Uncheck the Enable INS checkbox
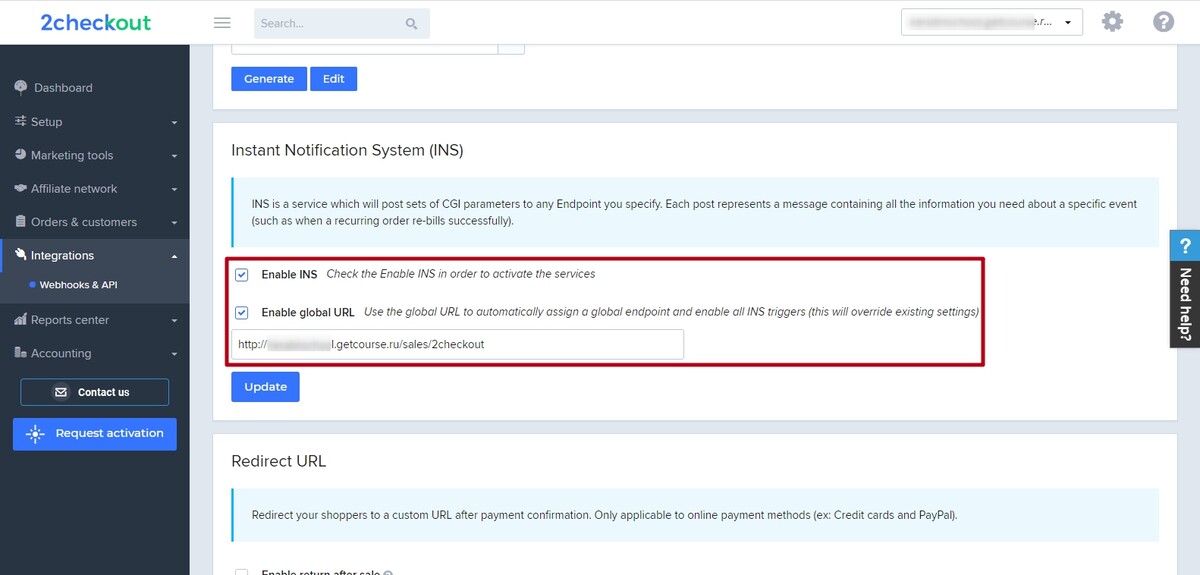Viewport: 1200px width, 575px height. click(x=241, y=274)
